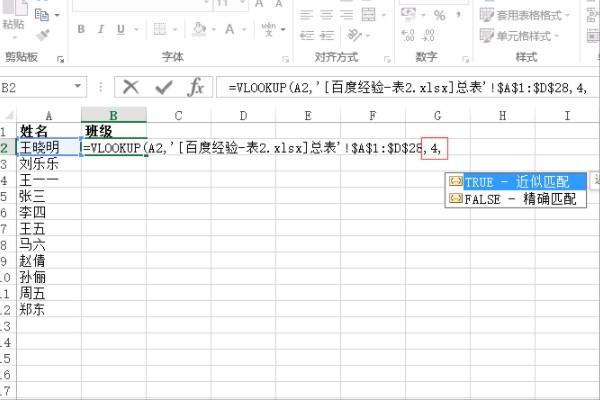Click the text Orientation icon
The width and height of the screenshot is (600, 400).
click(x=354, y=35)
